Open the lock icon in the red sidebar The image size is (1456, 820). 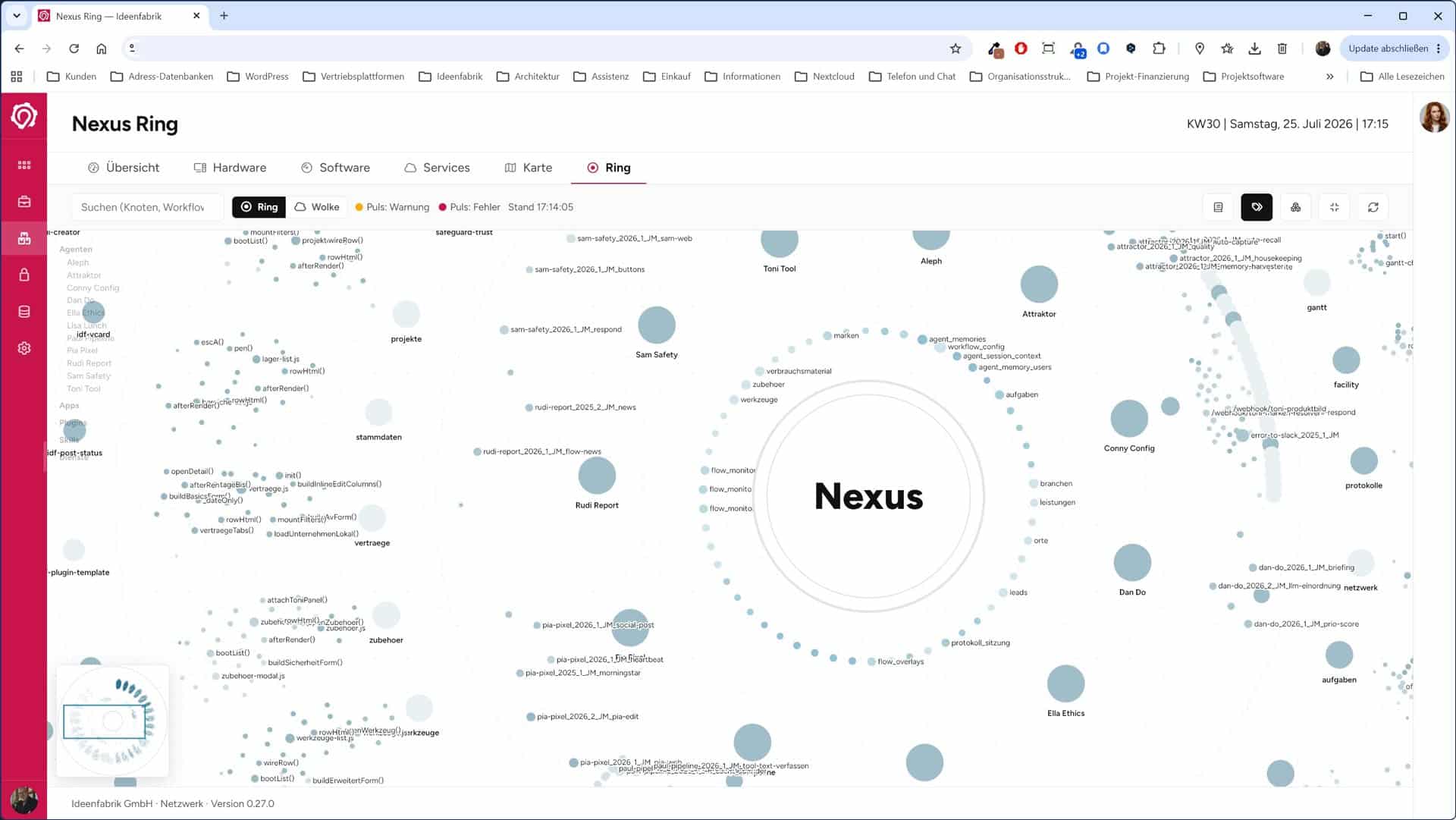pos(24,275)
